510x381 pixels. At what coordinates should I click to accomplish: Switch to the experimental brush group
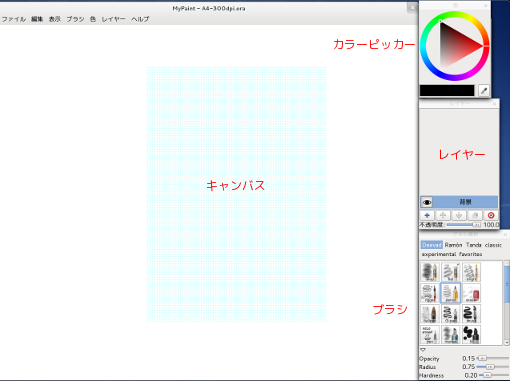click(439, 254)
